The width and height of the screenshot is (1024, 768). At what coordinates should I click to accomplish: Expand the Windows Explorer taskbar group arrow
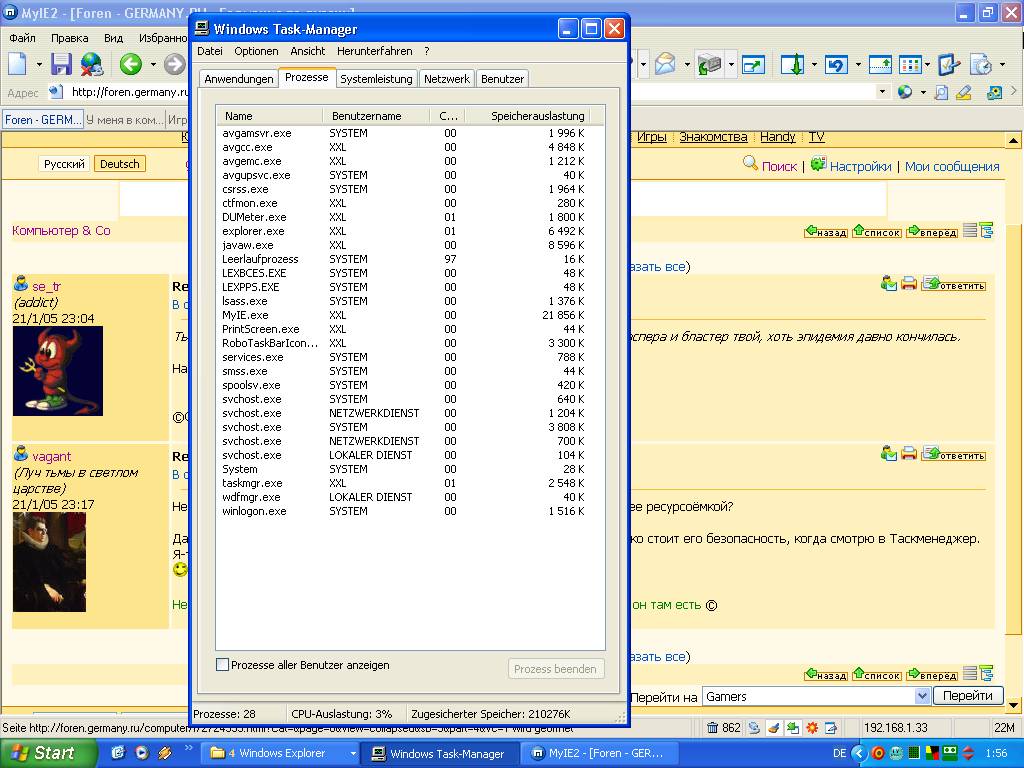pos(353,754)
